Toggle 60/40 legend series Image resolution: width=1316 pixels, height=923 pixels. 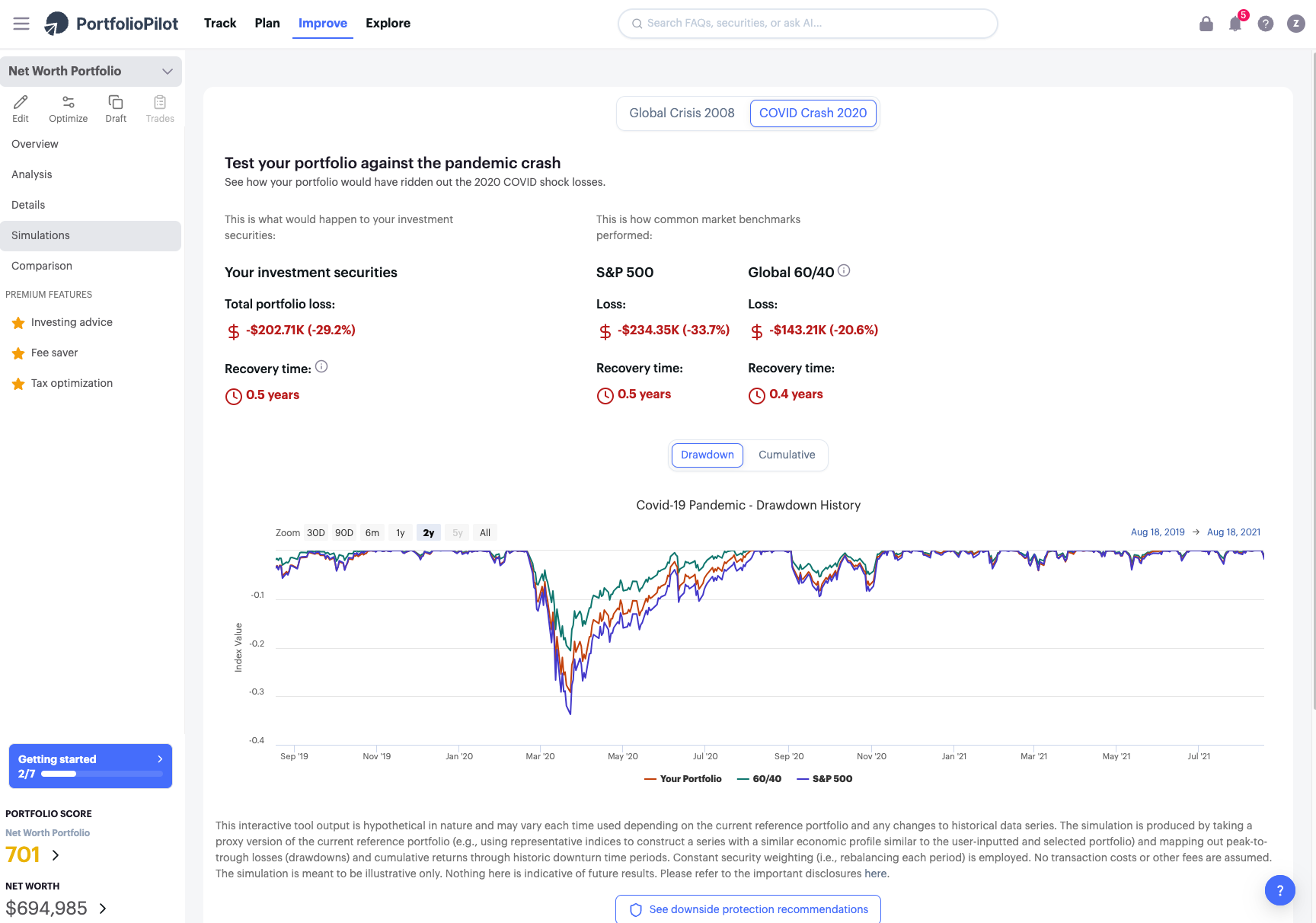pyautogui.click(x=759, y=778)
